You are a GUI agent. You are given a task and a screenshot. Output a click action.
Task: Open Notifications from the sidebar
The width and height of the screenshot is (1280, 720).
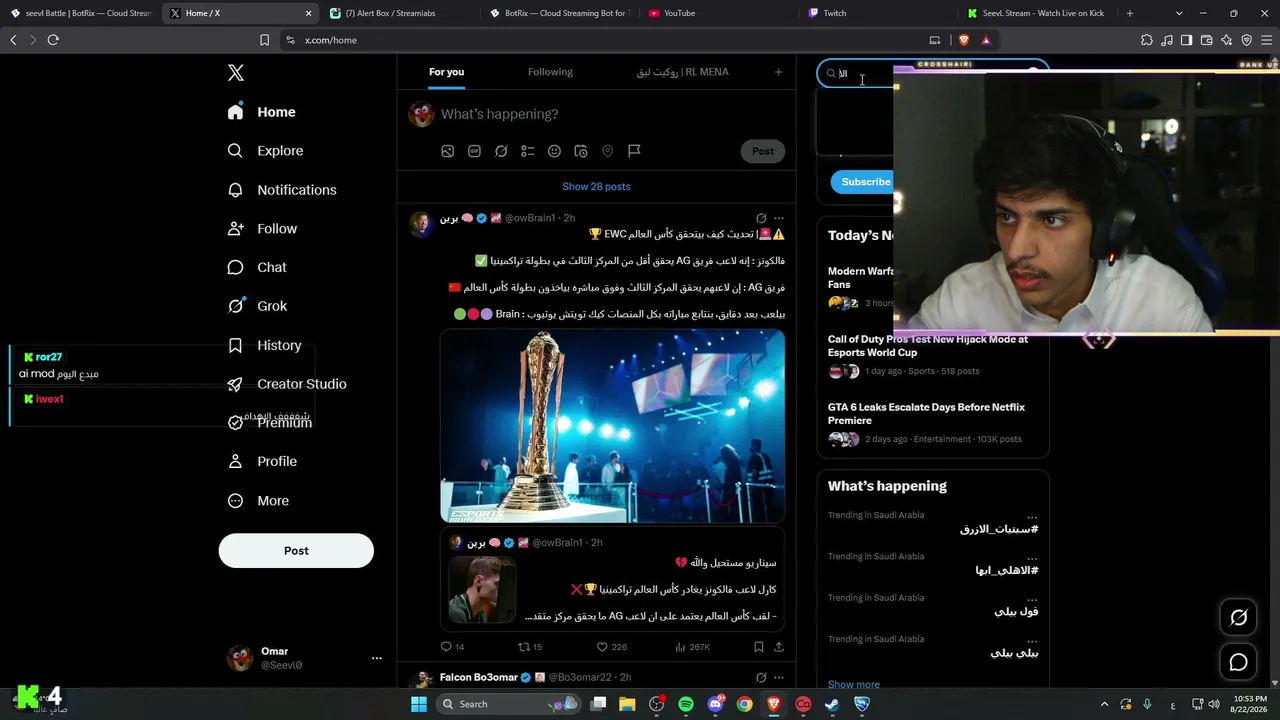click(x=282, y=190)
